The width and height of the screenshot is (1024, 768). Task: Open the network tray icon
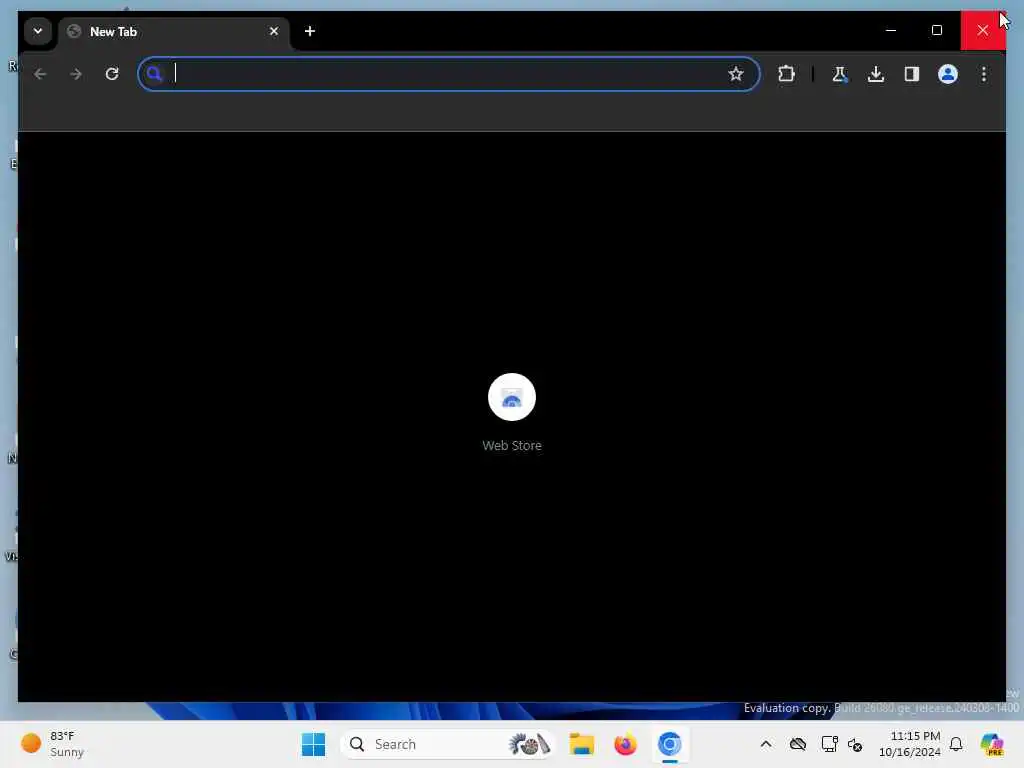point(829,744)
